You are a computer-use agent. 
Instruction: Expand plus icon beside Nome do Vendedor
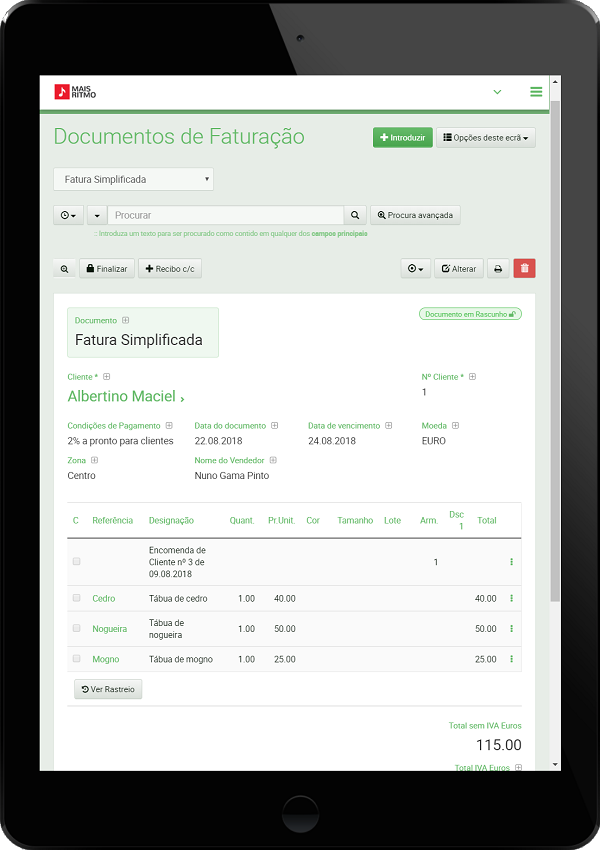click(273, 460)
